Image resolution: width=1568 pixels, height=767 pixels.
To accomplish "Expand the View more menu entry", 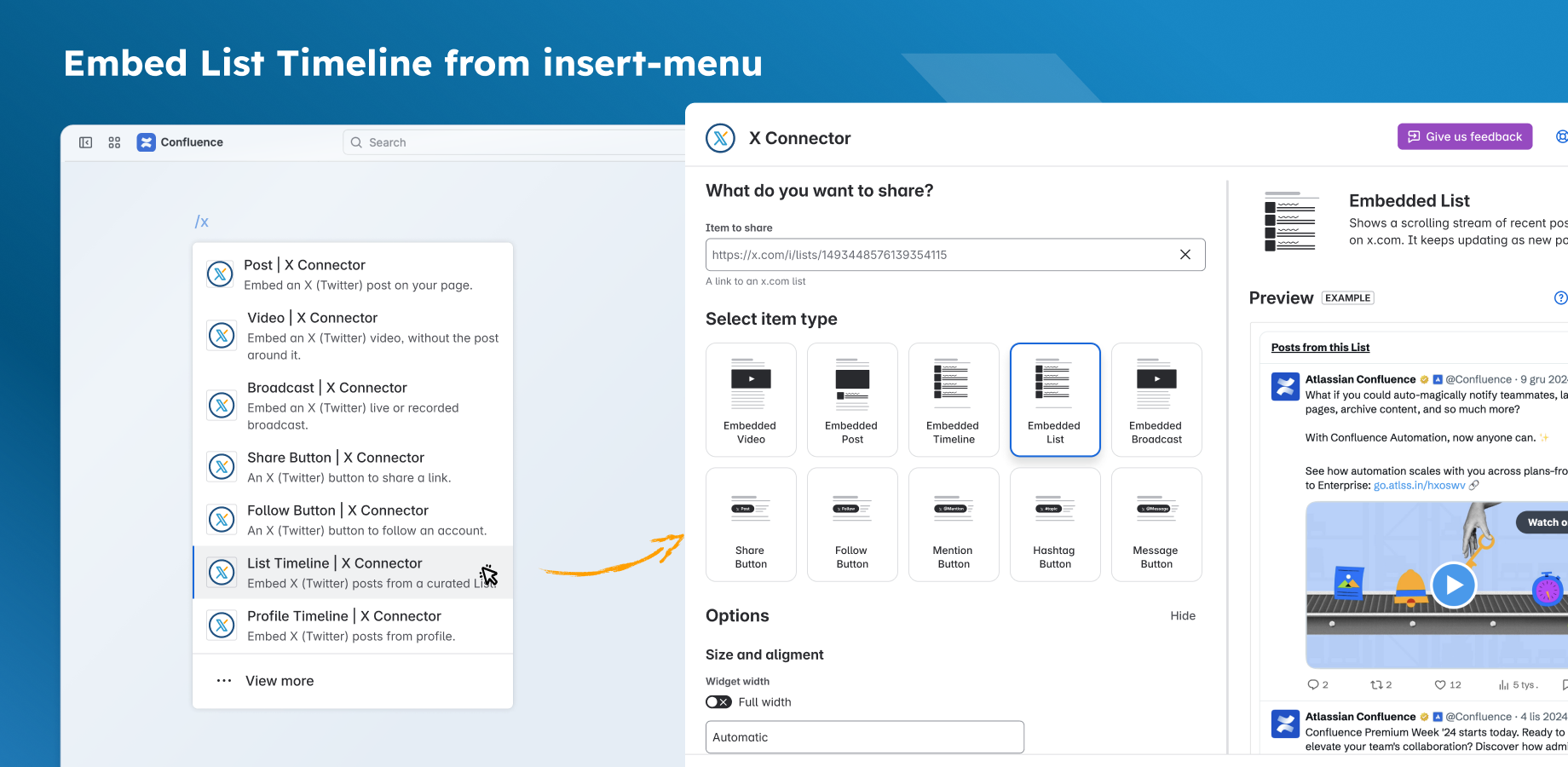I will (x=353, y=681).
